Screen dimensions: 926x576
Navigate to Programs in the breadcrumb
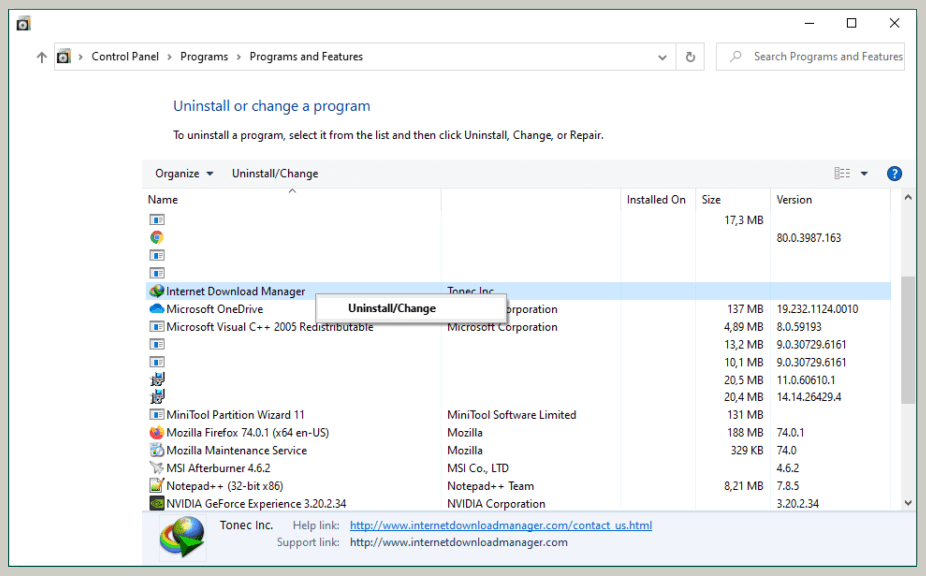tap(204, 56)
